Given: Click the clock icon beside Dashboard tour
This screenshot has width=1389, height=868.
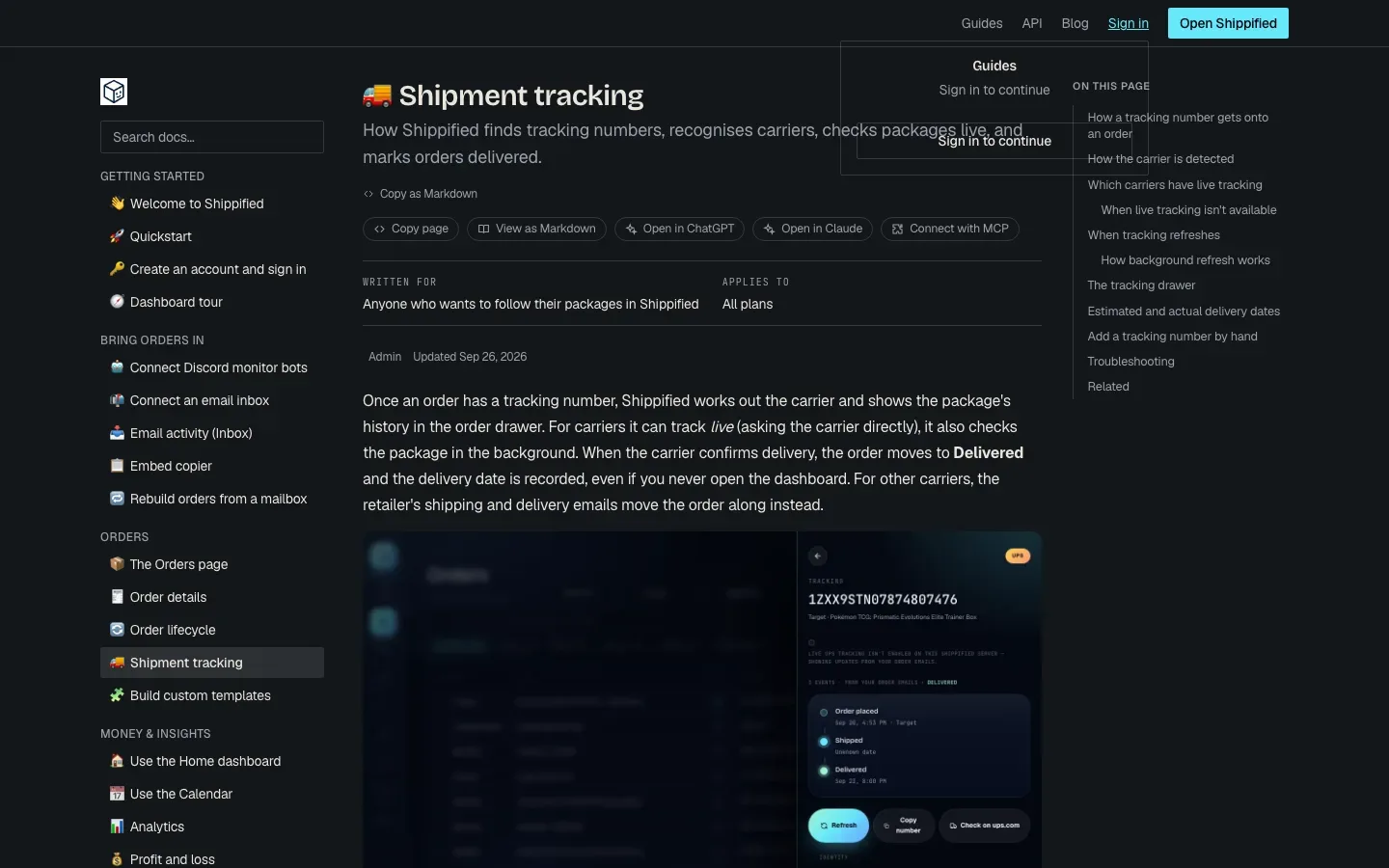Looking at the screenshot, I should coord(118,302).
